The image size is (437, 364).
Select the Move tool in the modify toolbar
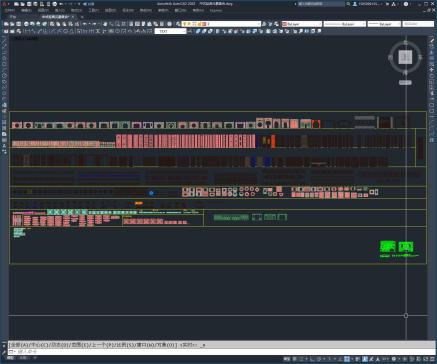[432, 70]
